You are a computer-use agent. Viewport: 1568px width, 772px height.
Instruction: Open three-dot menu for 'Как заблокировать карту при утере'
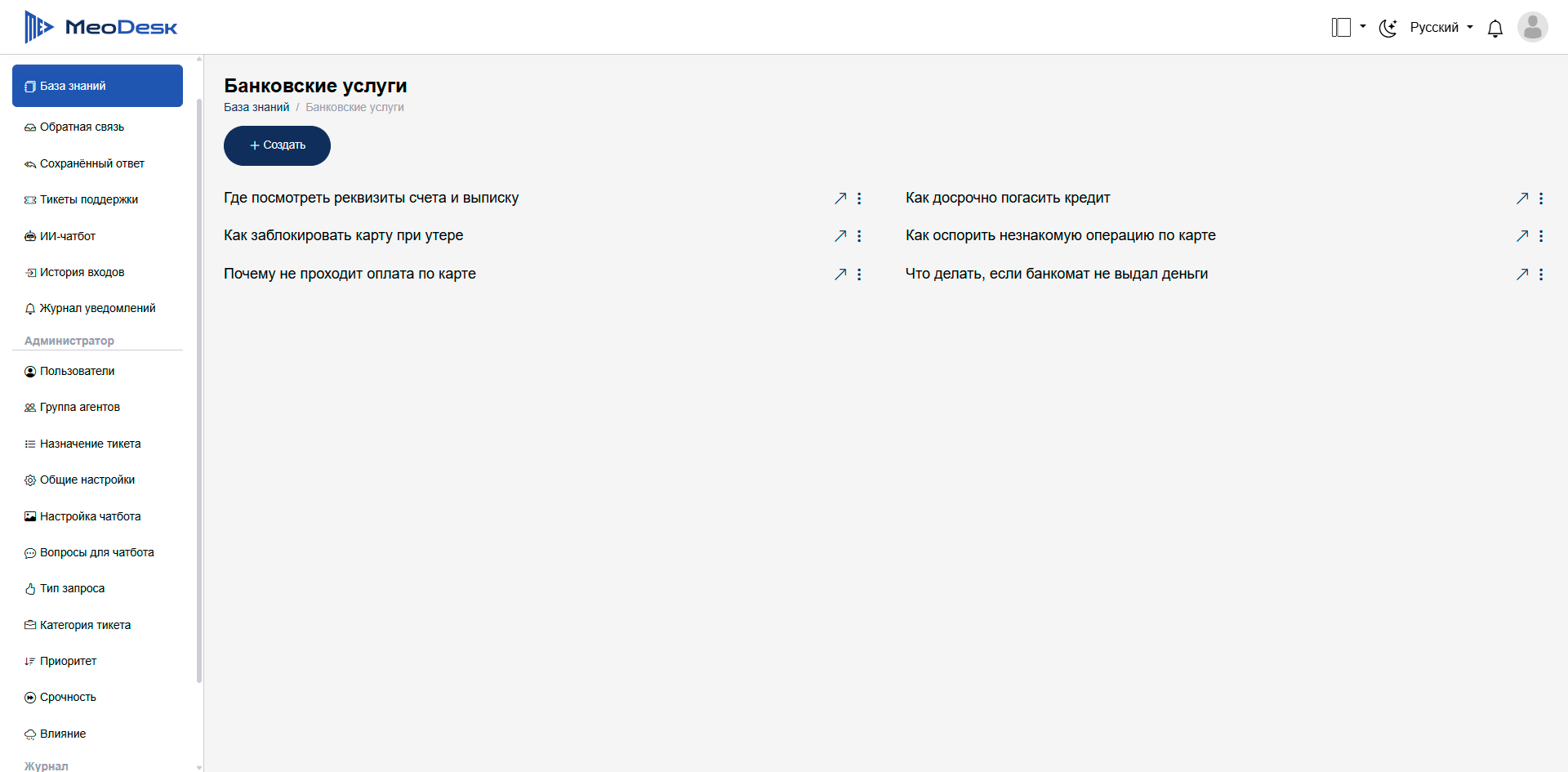click(x=859, y=236)
